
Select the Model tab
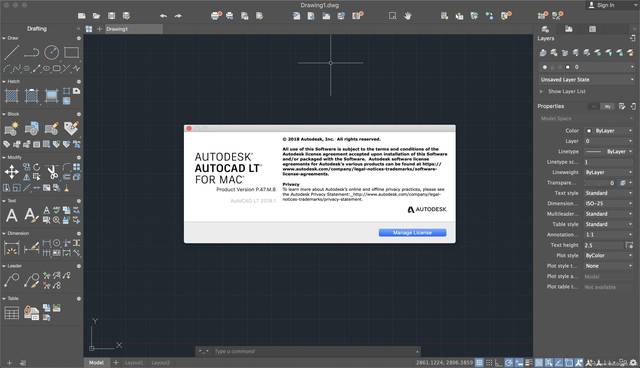[x=96, y=363]
